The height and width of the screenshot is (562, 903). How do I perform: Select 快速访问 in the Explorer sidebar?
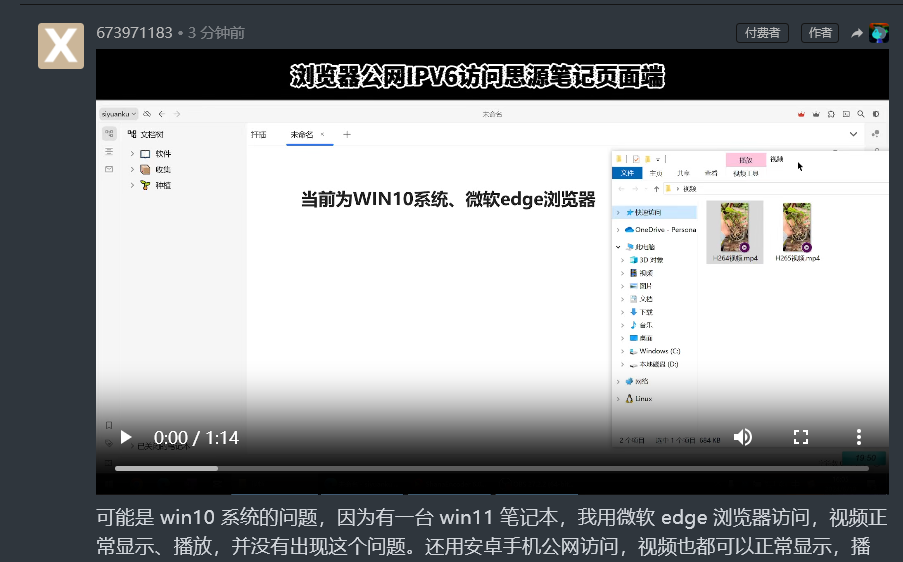(x=647, y=212)
